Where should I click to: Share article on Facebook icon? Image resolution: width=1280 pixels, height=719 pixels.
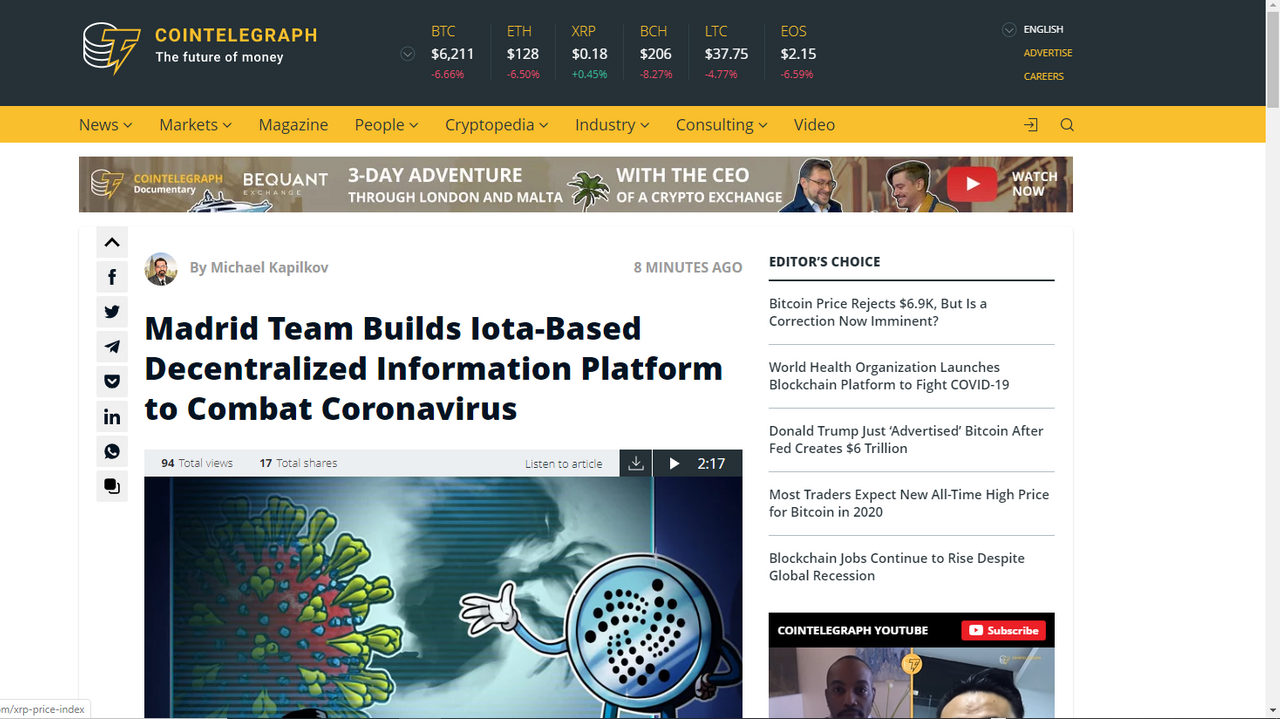pyautogui.click(x=112, y=277)
